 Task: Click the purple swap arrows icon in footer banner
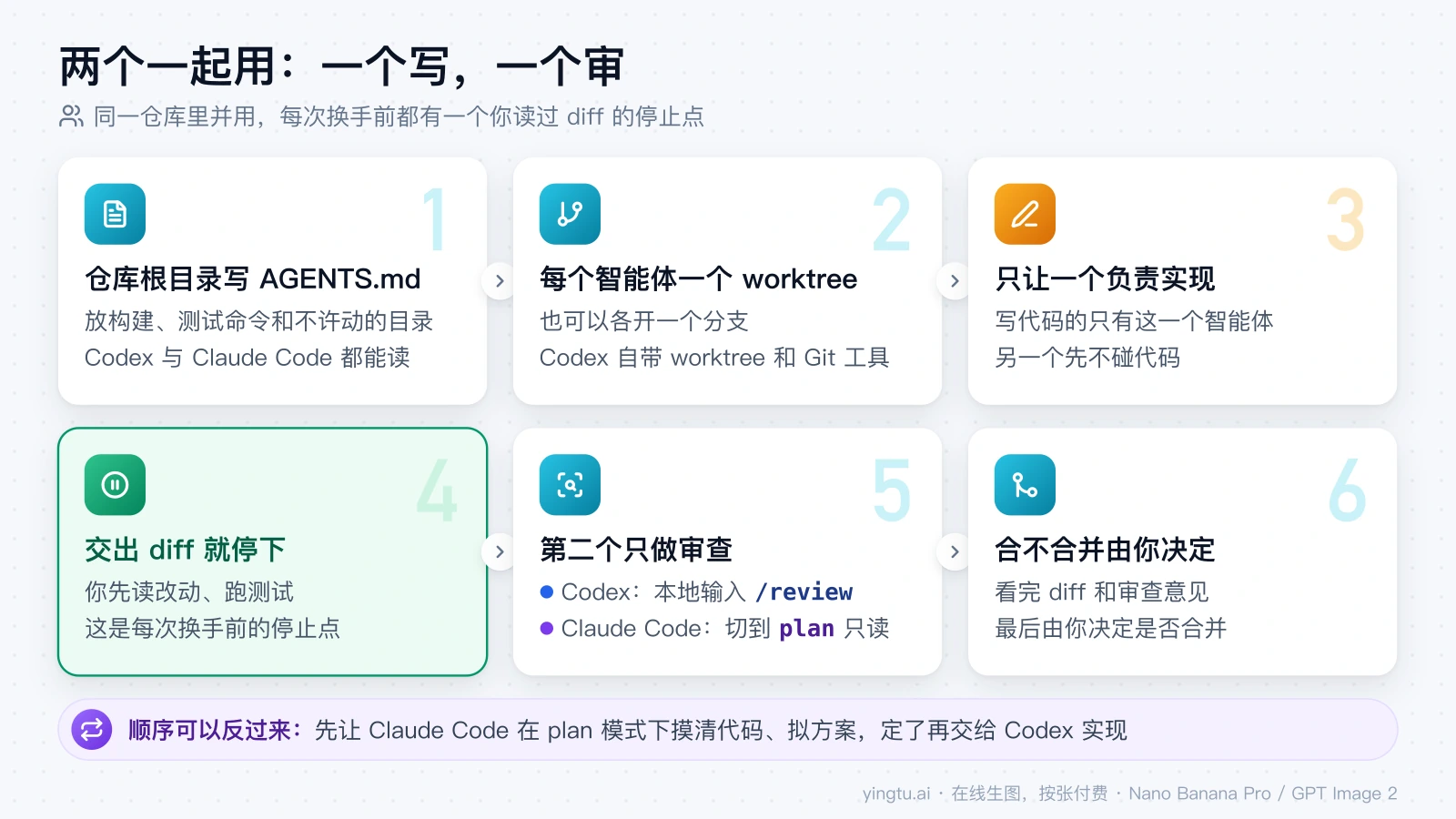(x=92, y=730)
